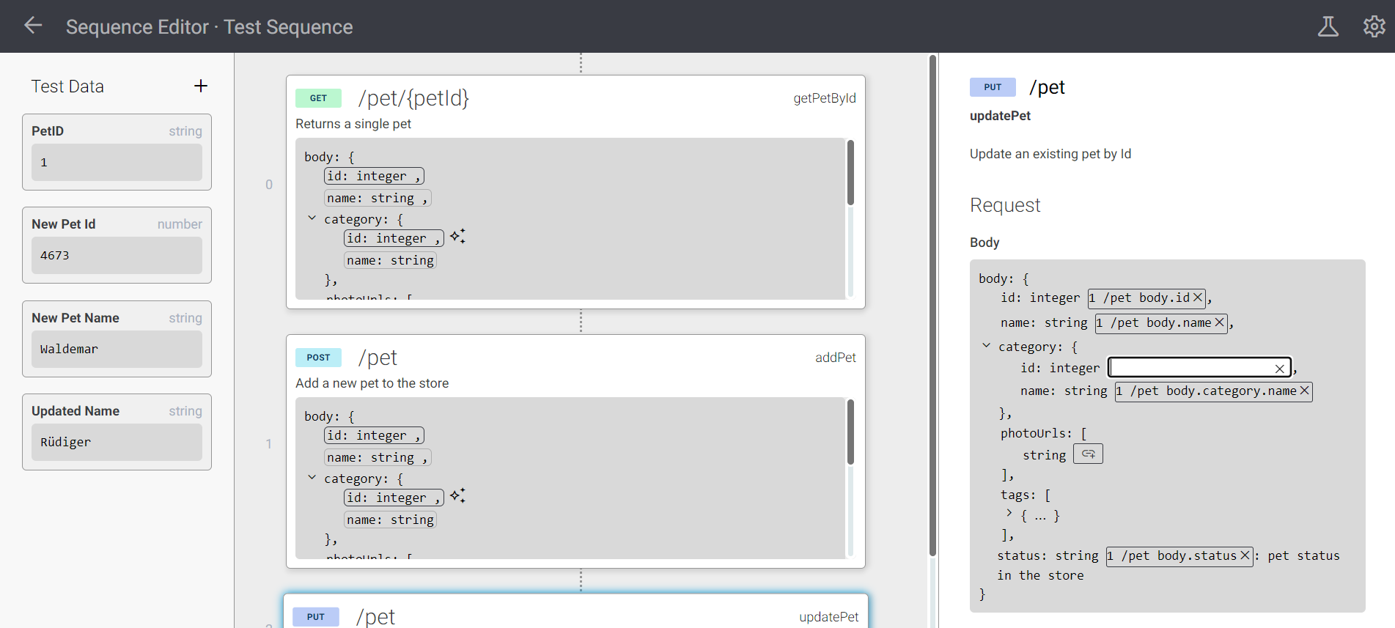Image resolution: width=1395 pixels, height=628 pixels.
Task: Collapse category in getPetById body
Action: pyautogui.click(x=312, y=218)
